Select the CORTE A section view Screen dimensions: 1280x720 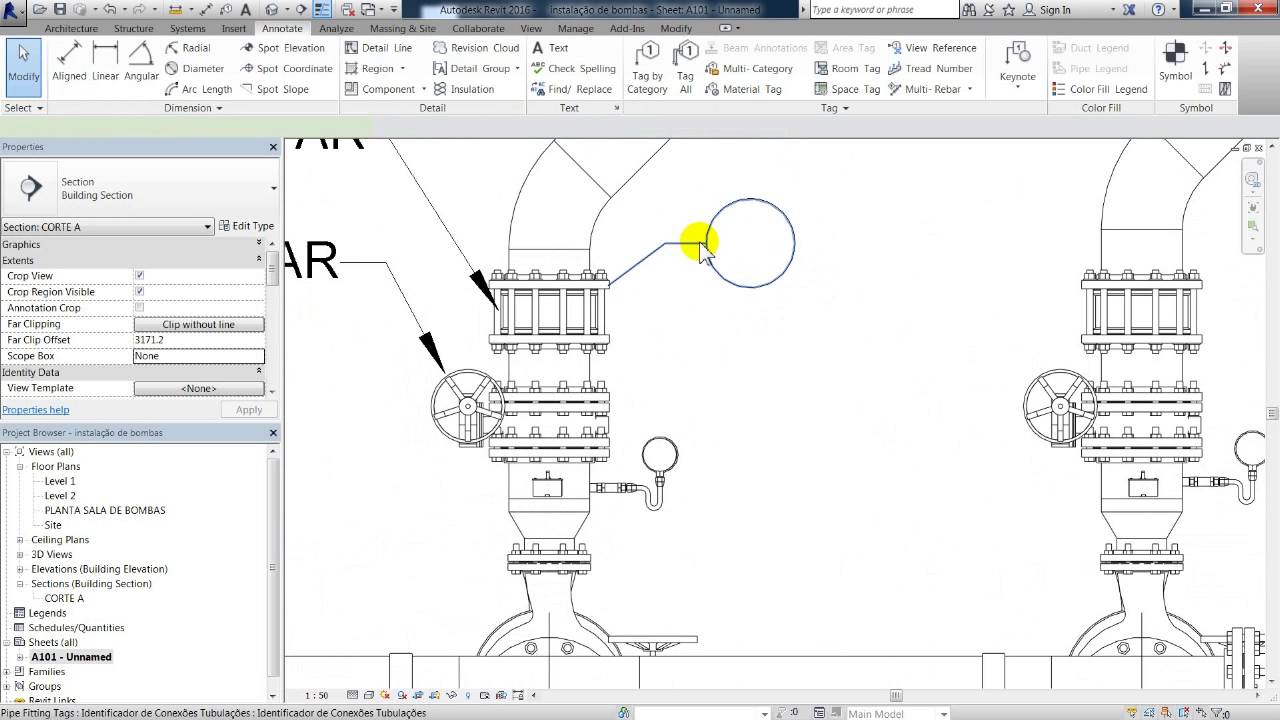[x=64, y=598]
